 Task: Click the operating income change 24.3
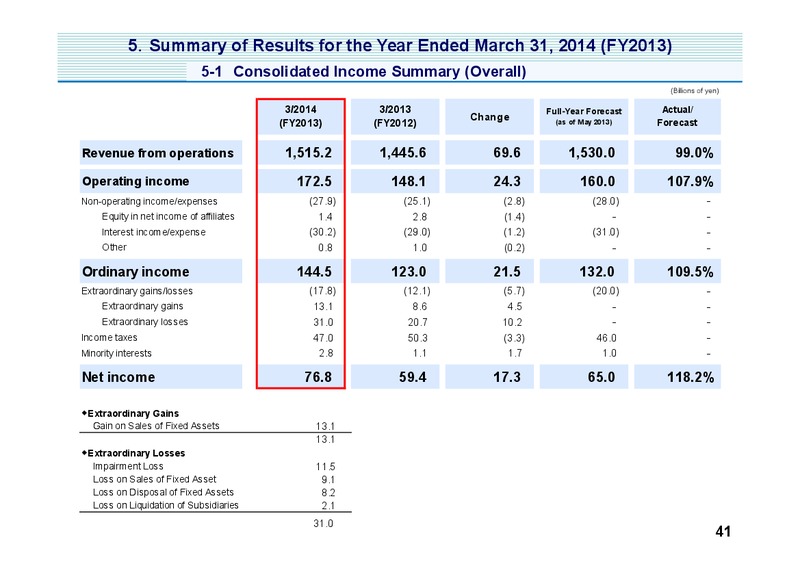click(507, 181)
